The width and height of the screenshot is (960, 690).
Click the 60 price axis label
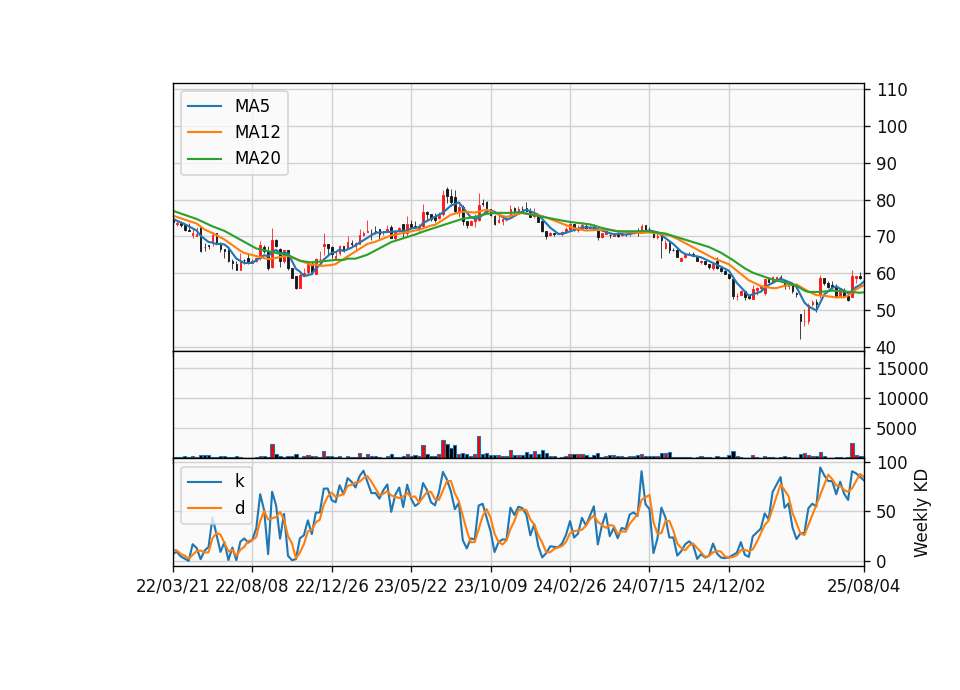(x=887, y=274)
